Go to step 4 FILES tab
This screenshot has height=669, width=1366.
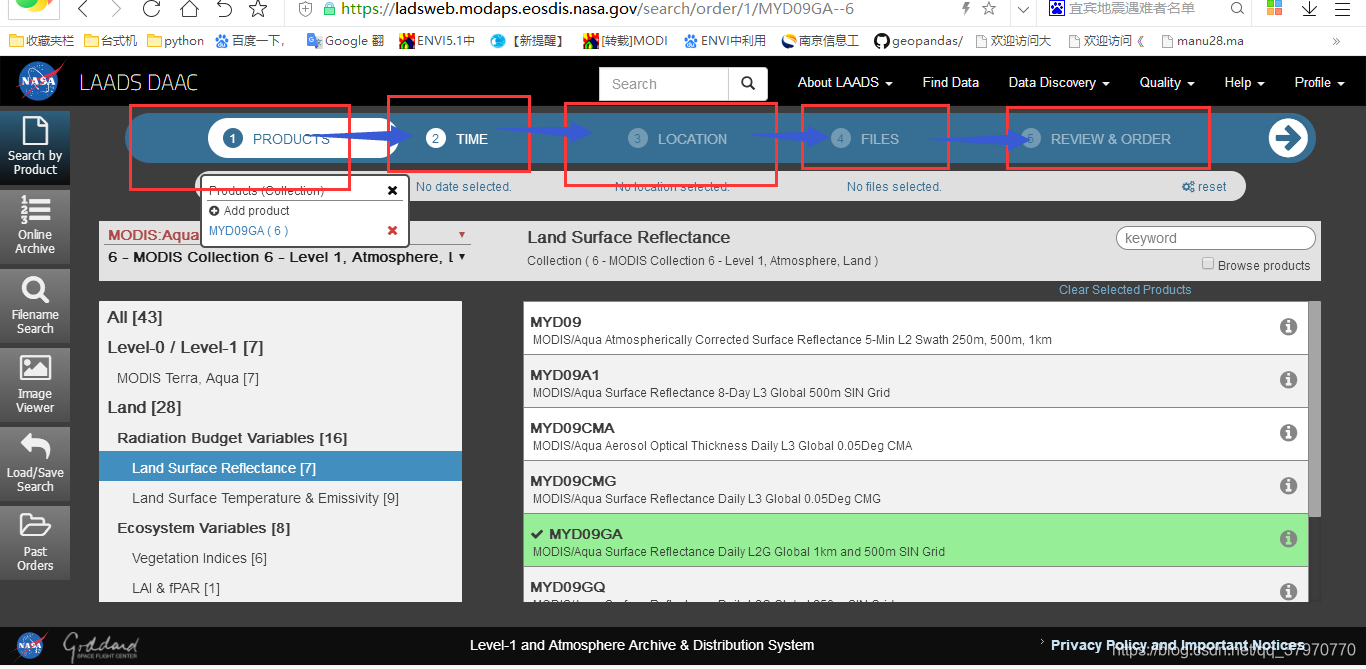pyautogui.click(x=866, y=139)
